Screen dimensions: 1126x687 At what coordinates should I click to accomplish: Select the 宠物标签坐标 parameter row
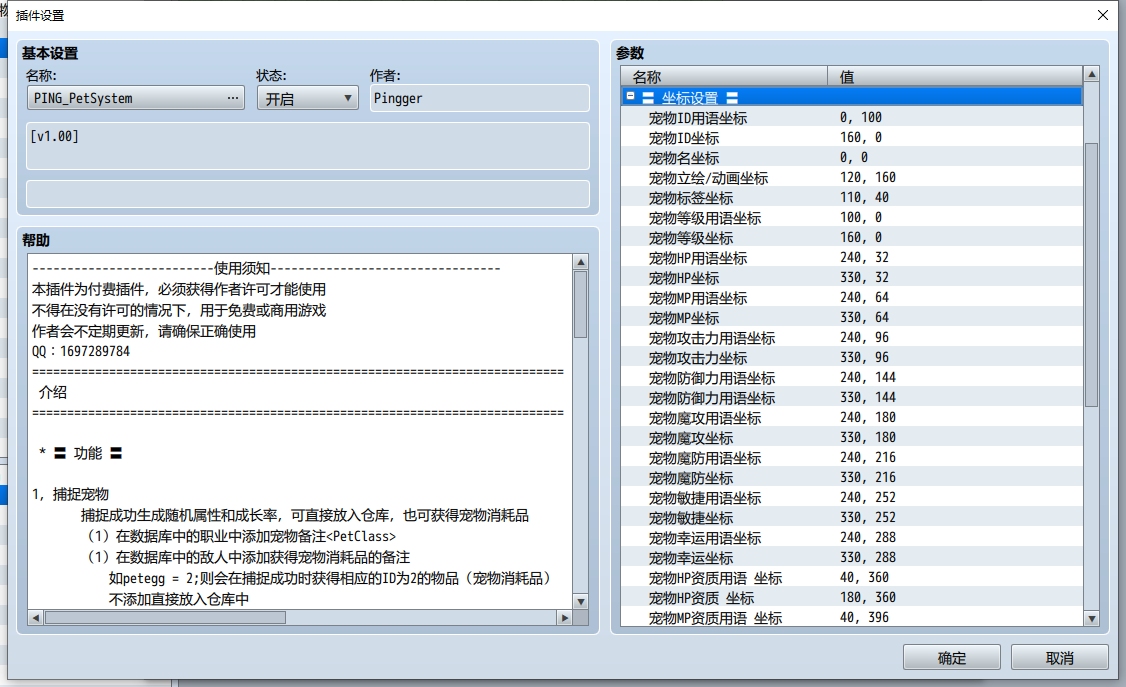tap(852, 198)
